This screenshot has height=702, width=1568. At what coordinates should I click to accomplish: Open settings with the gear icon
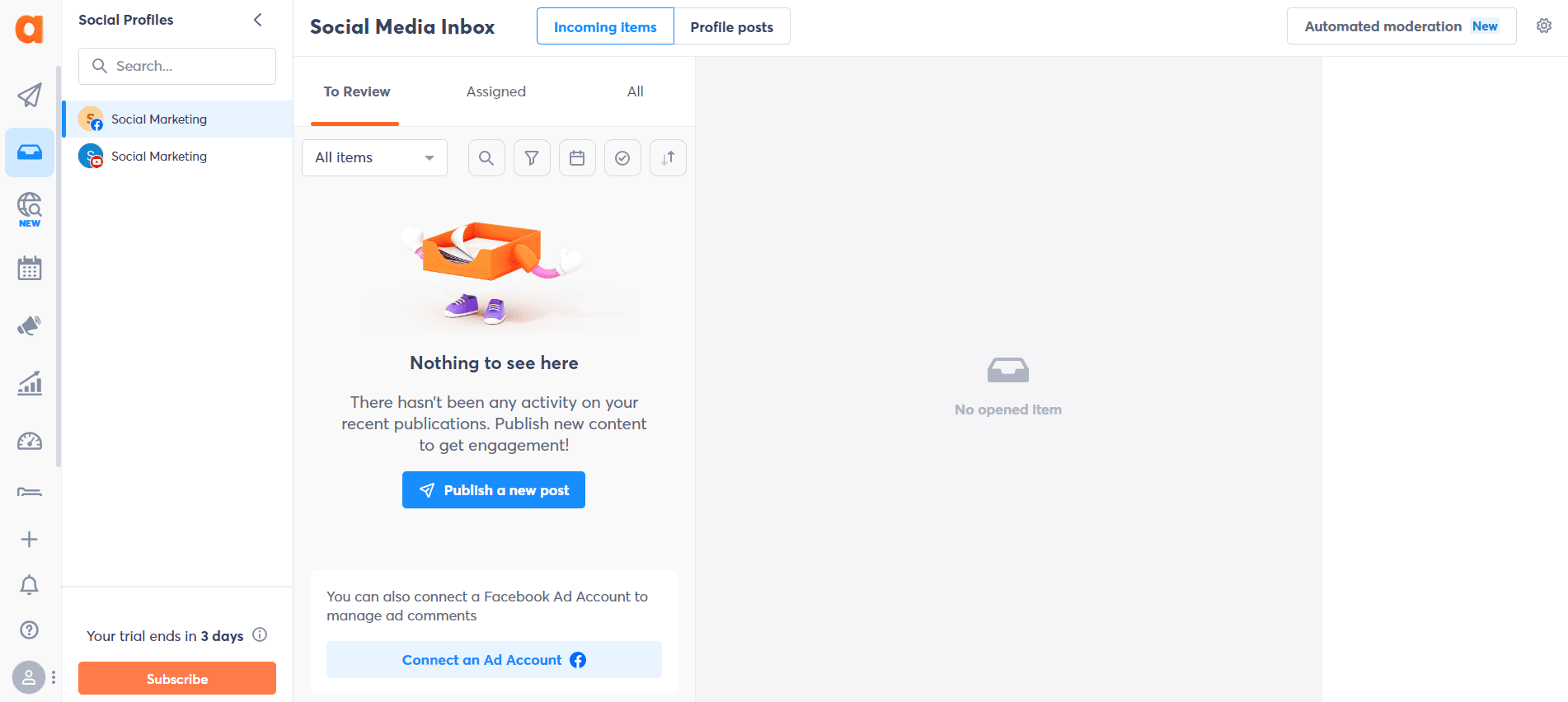1543,26
